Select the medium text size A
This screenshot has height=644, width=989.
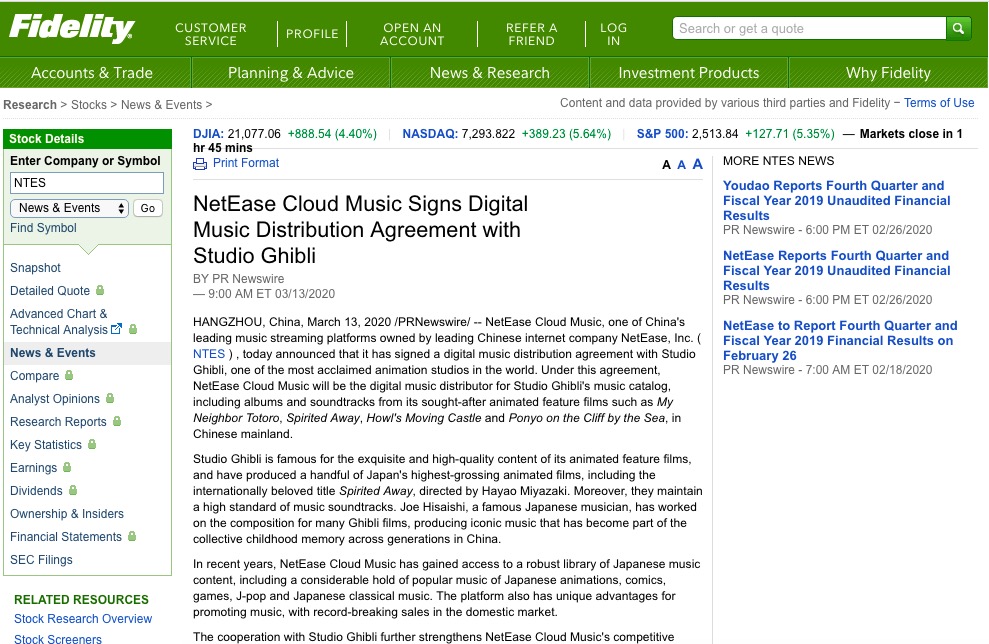click(681, 165)
